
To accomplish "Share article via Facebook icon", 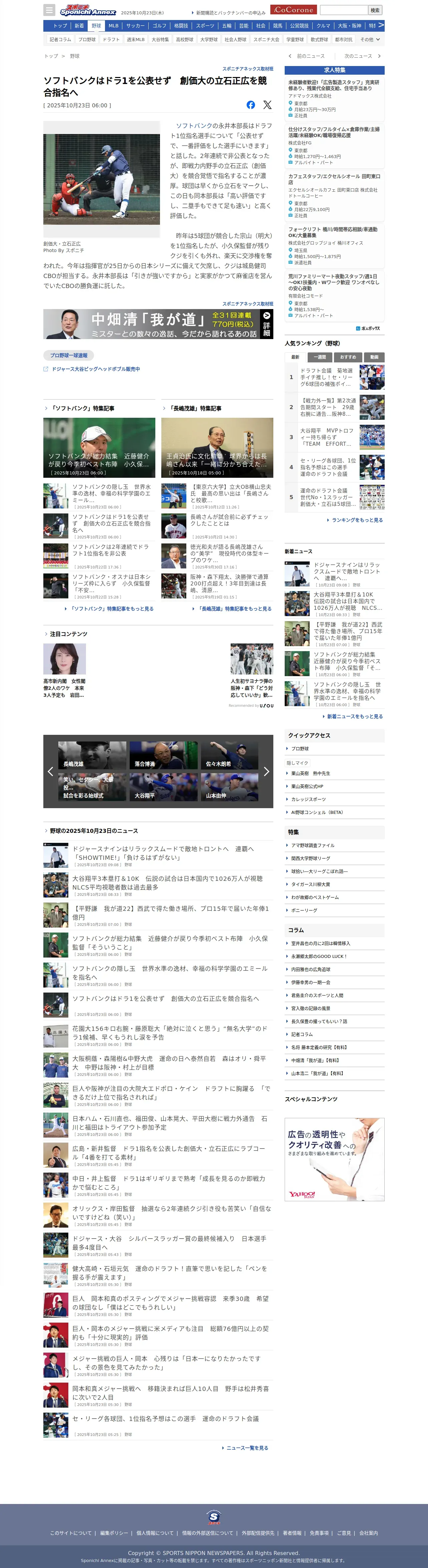I will tap(250, 105).
